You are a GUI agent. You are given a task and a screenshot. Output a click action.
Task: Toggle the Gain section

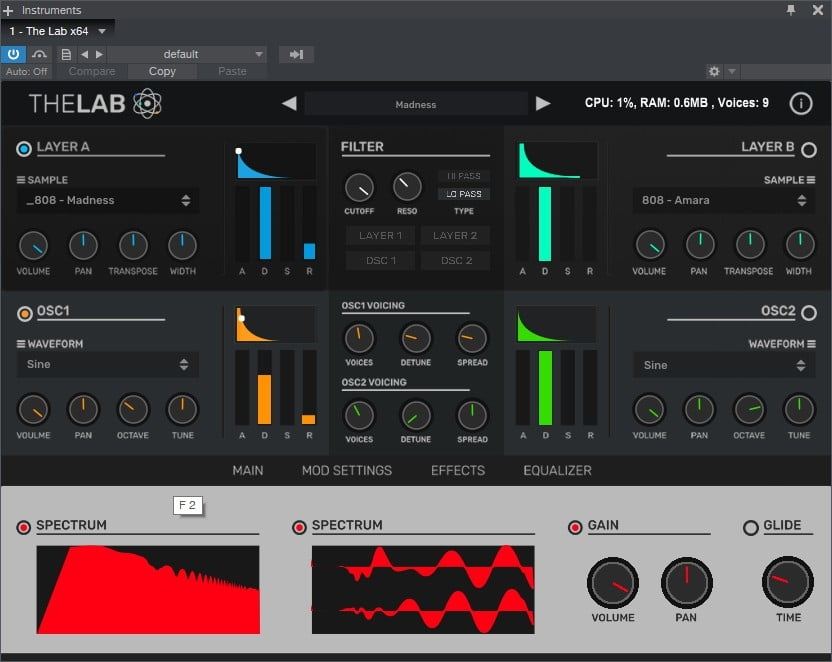tap(575, 527)
